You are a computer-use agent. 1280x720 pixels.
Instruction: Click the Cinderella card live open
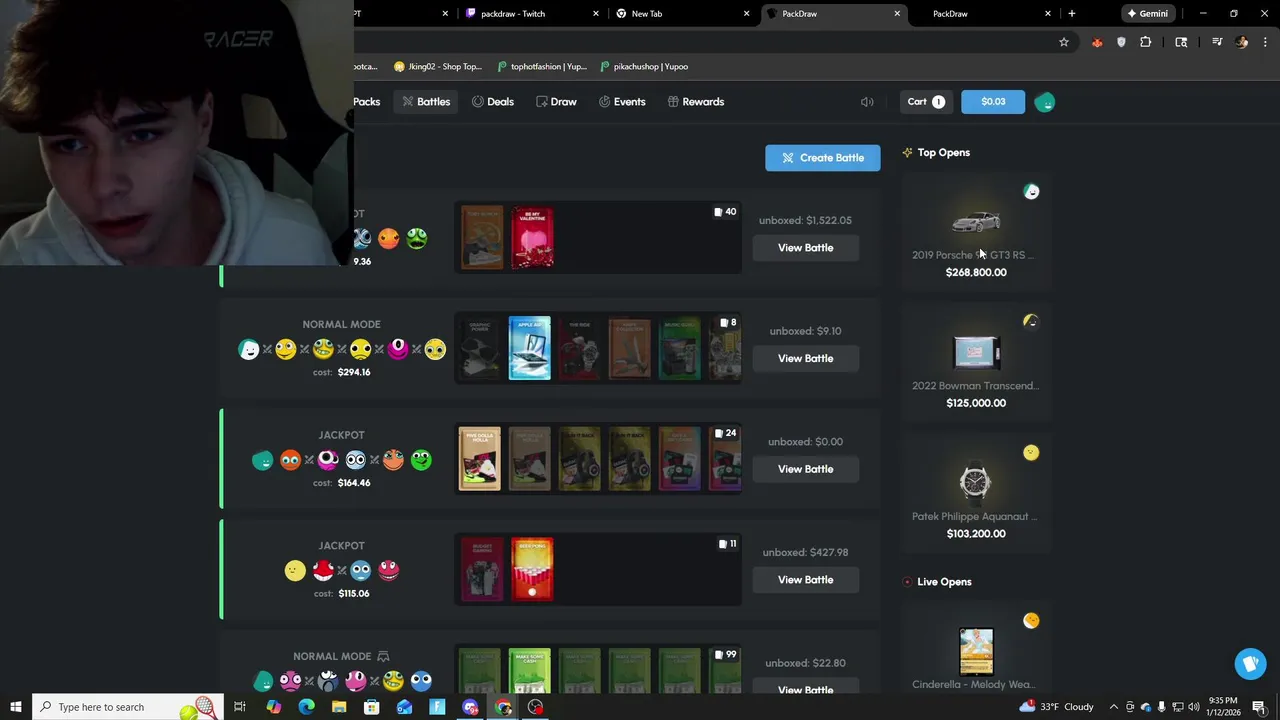click(x=976, y=650)
